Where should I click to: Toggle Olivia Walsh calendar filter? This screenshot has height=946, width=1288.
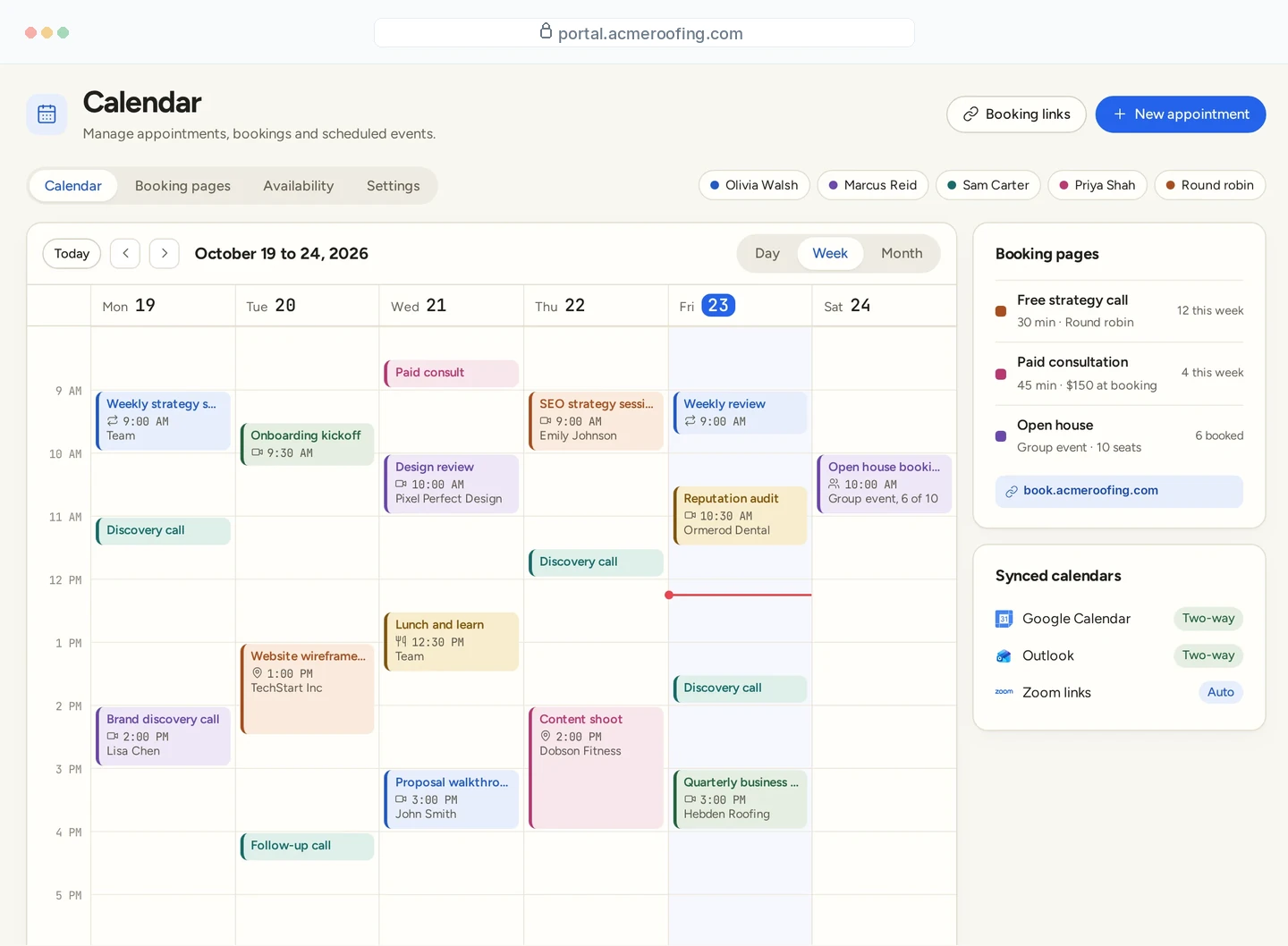click(x=754, y=185)
